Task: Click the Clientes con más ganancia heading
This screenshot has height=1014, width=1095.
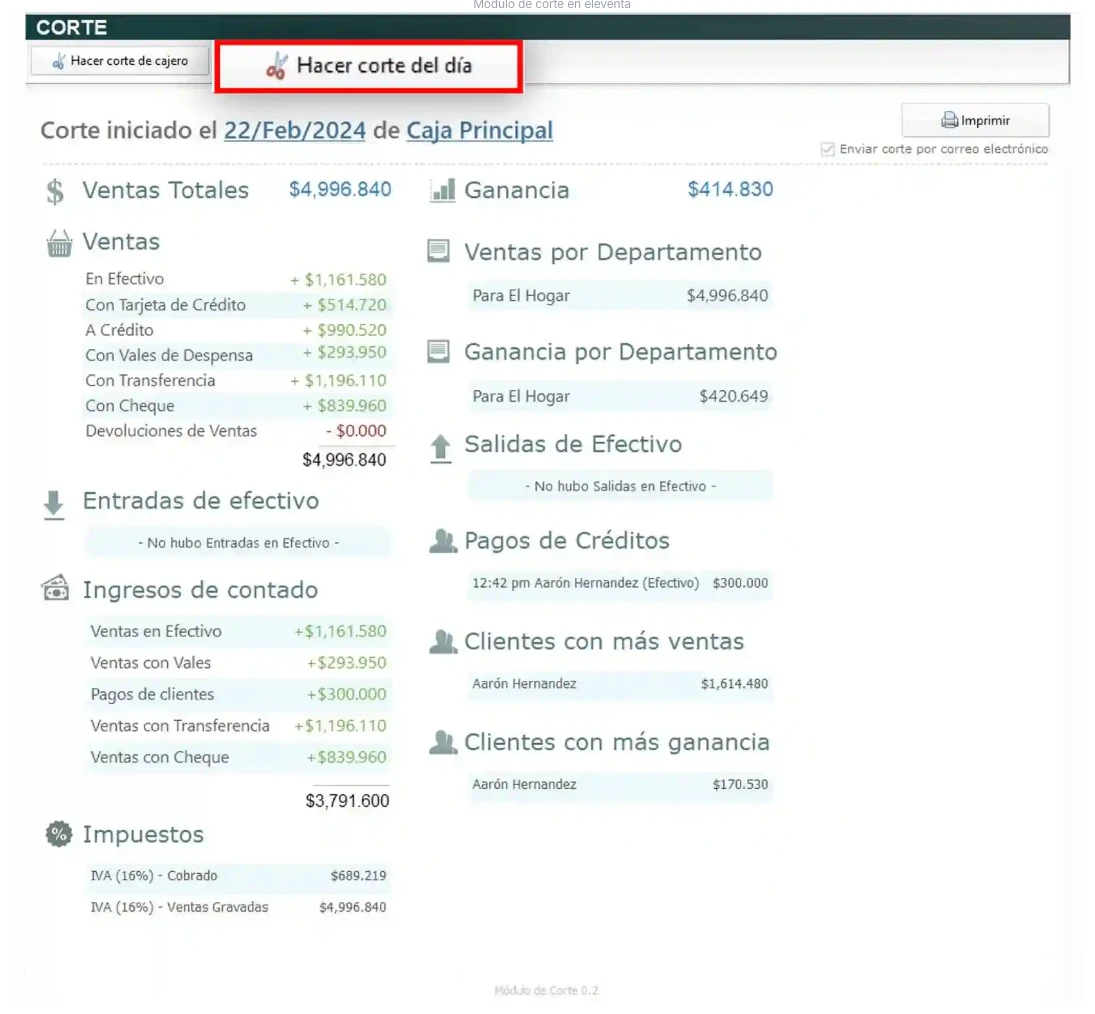Action: tap(617, 742)
